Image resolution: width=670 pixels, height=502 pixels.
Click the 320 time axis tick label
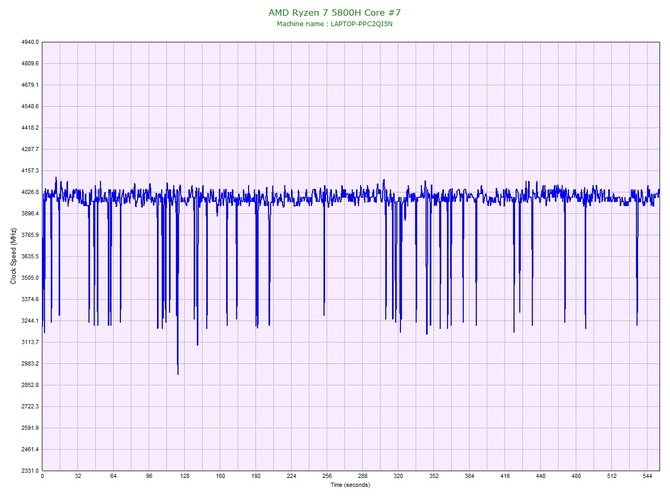(x=398, y=476)
